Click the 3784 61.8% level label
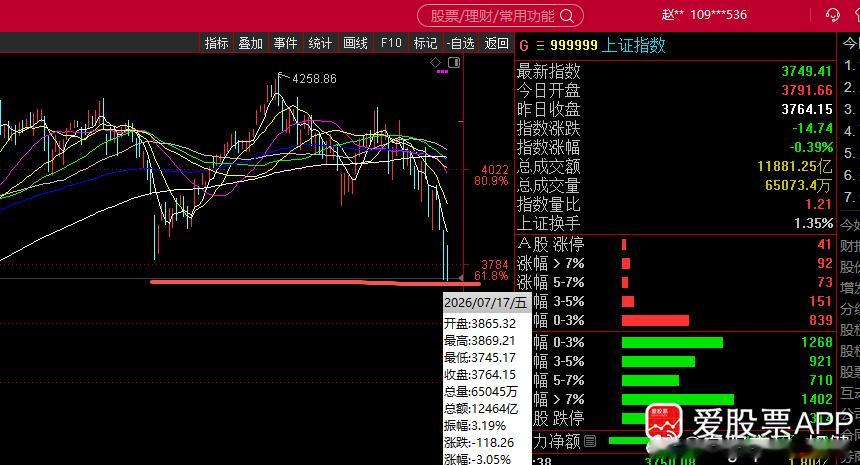 [491, 270]
